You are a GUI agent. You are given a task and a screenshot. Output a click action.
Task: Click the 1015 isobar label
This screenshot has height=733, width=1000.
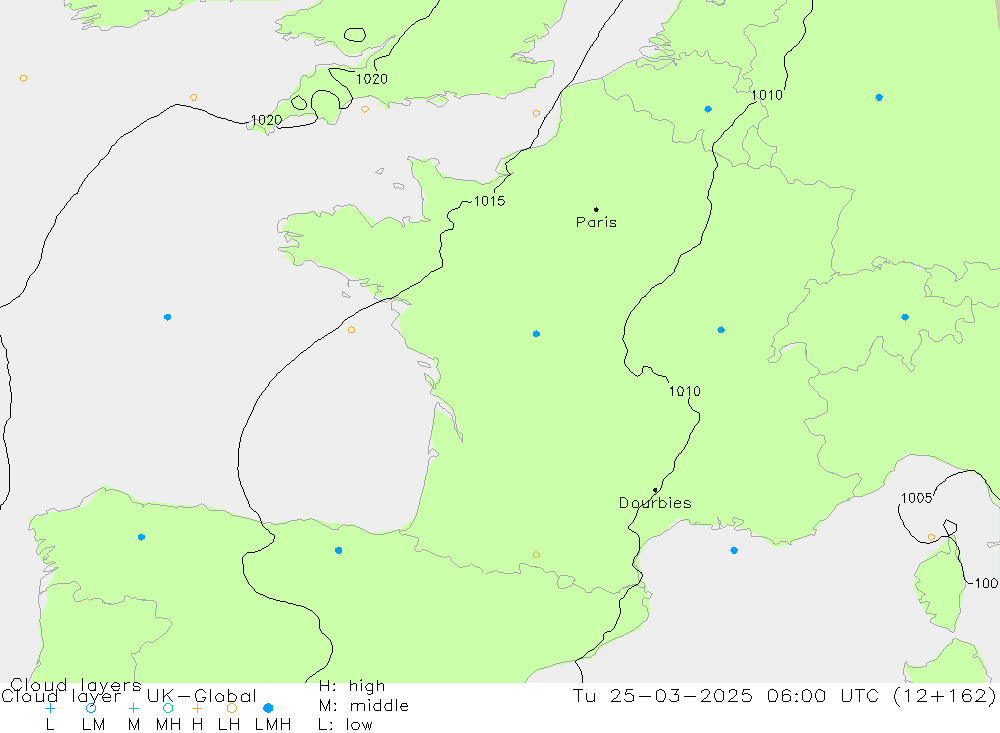[489, 201]
